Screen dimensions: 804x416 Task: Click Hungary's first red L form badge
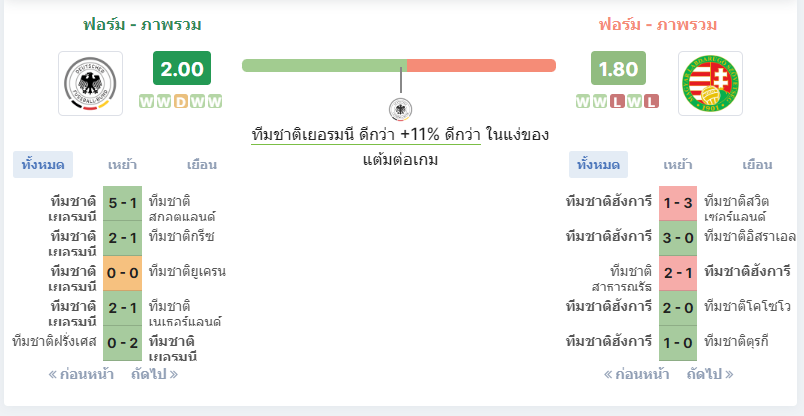coord(617,102)
